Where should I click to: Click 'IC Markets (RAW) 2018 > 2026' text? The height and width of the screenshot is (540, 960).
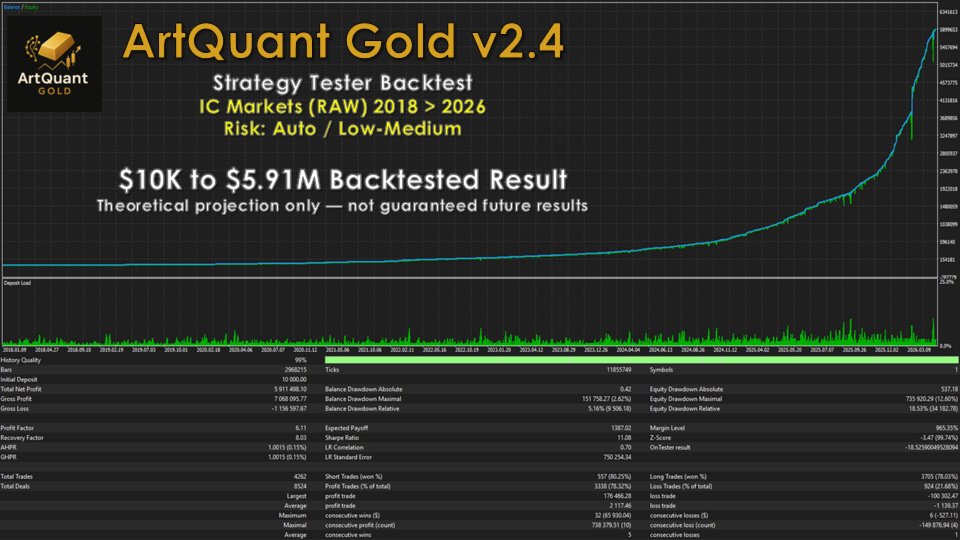click(342, 107)
